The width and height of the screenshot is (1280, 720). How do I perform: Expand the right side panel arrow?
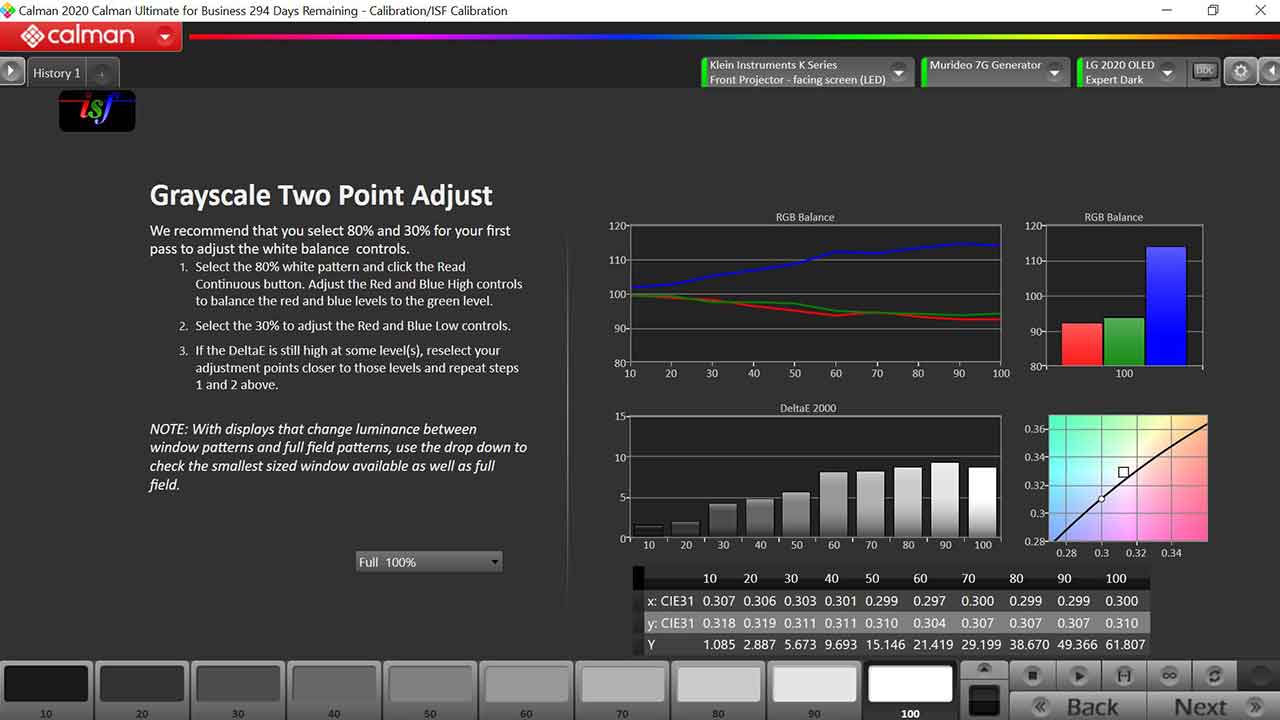click(1270, 72)
